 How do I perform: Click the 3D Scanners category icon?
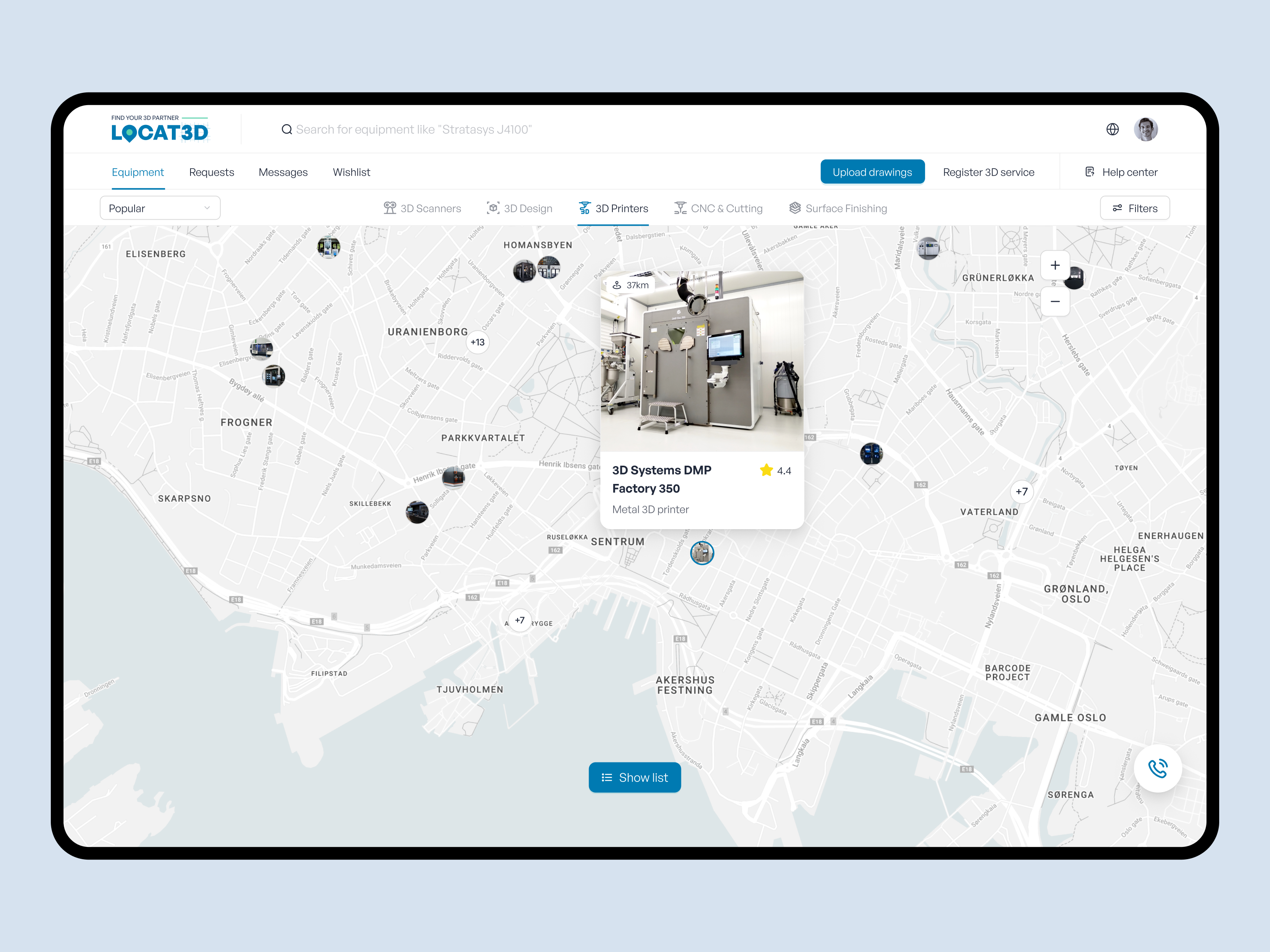(x=390, y=208)
